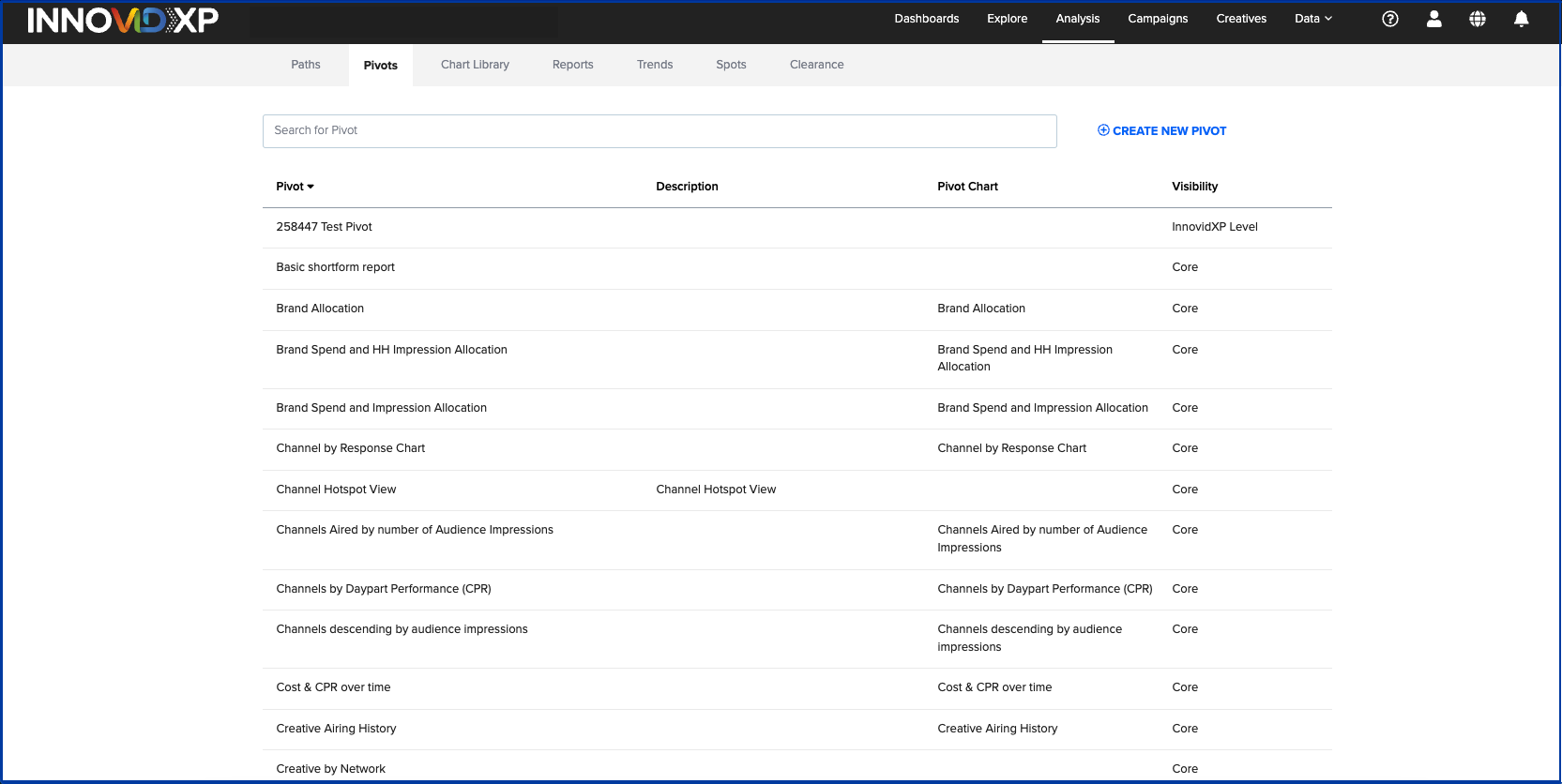Open the Dashboards menu
The image size is (1562, 784).
click(927, 19)
